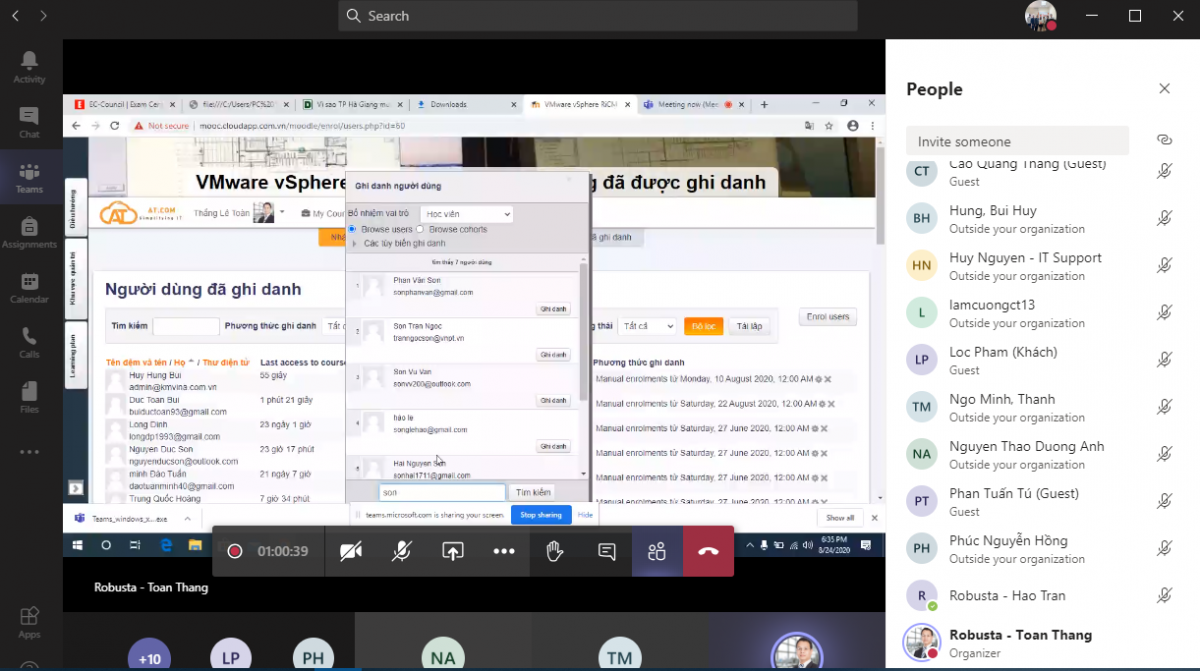Click the Teams Search box
Image resolution: width=1200 pixels, height=671 pixels.
(598, 16)
